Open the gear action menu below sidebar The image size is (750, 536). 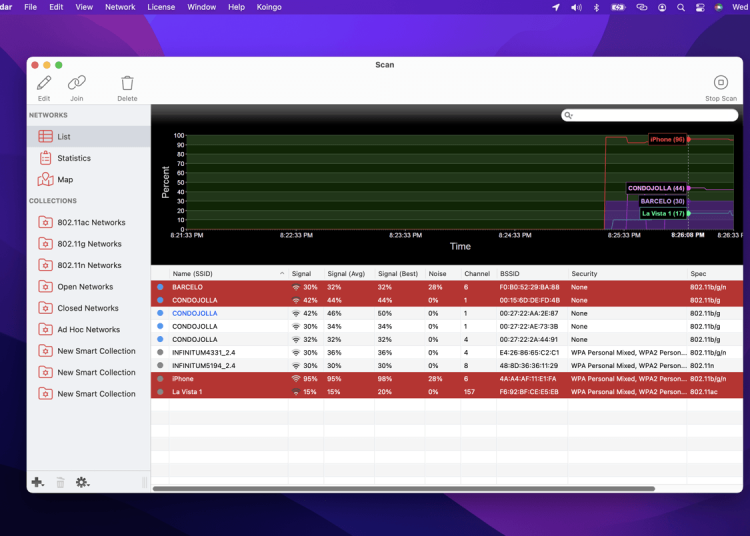pos(82,482)
